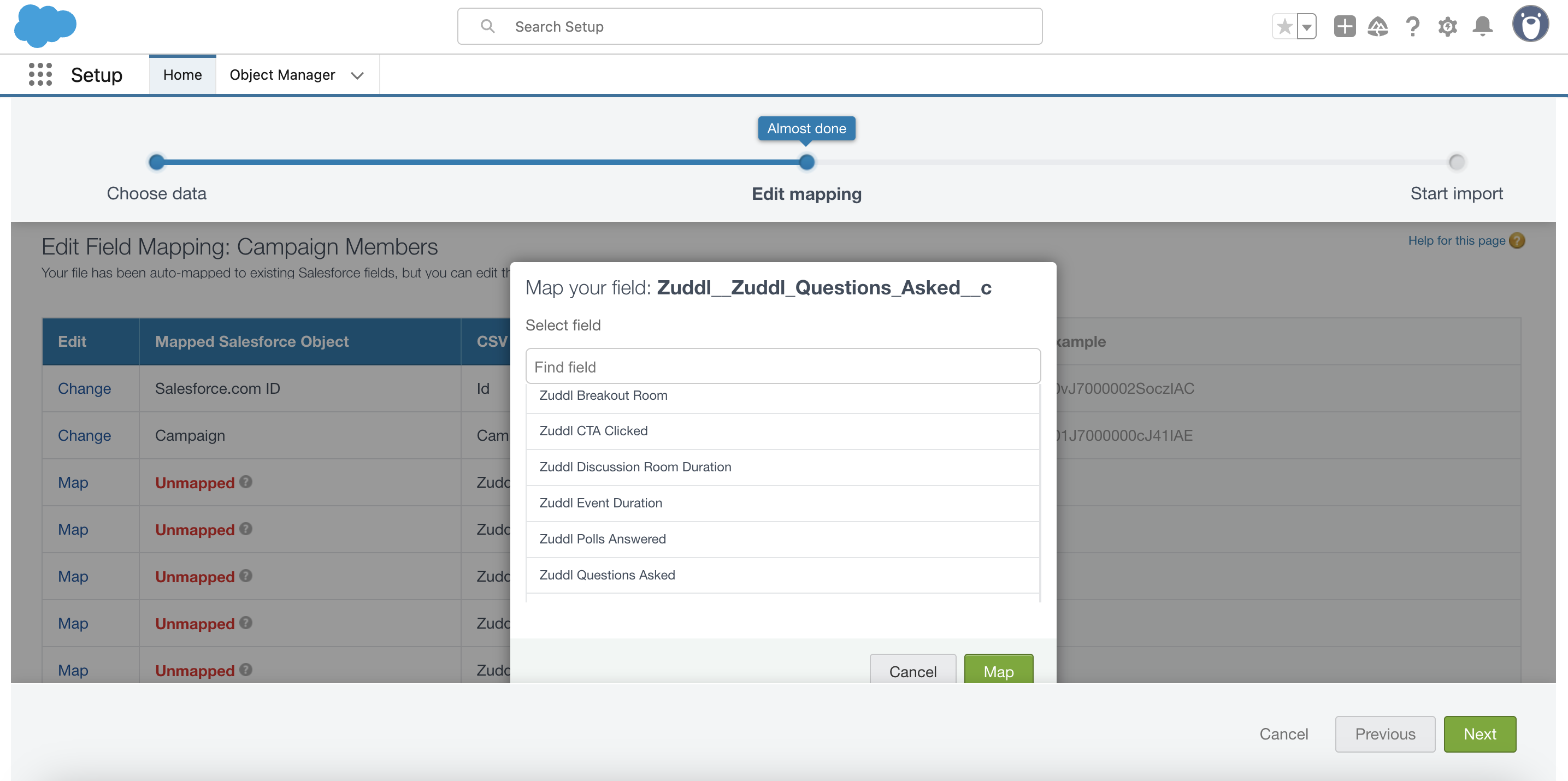The image size is (1568, 781).
Task: Choose Zuddl Polls Answered field option
Action: point(603,539)
